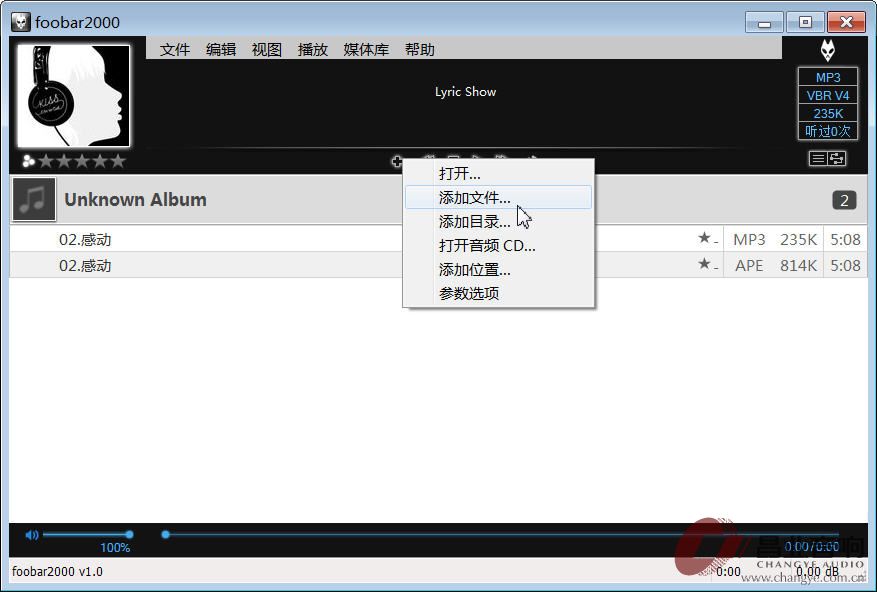This screenshot has width=877, height=592.
Task: Click the foobar2000 v1.0 status bar text
Action: click(57, 571)
